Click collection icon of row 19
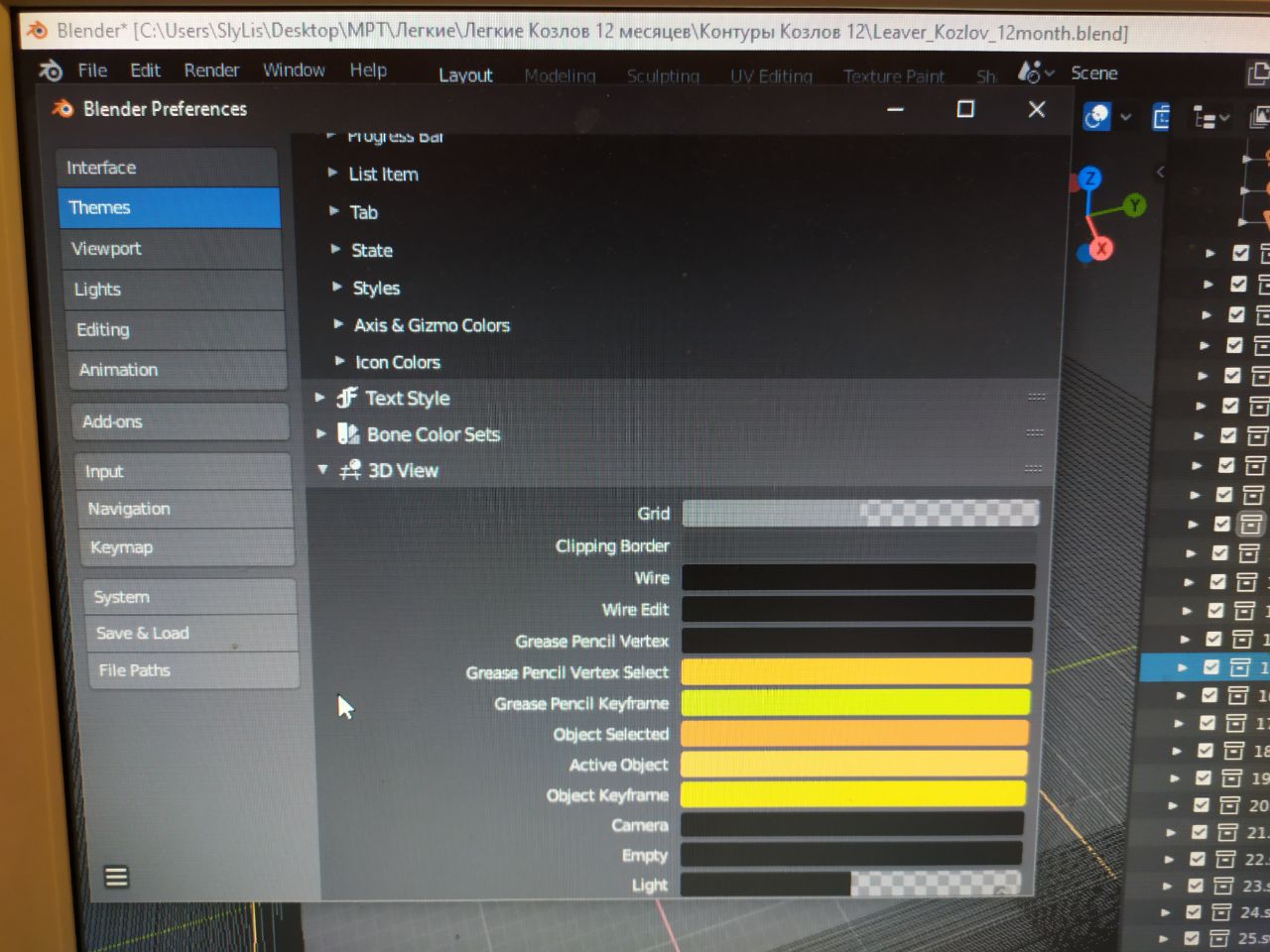Viewport: 1270px width, 952px height. pyautogui.click(x=1231, y=777)
